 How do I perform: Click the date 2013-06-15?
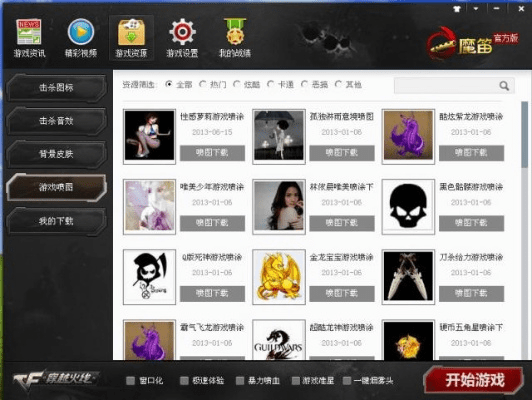pos(212,132)
